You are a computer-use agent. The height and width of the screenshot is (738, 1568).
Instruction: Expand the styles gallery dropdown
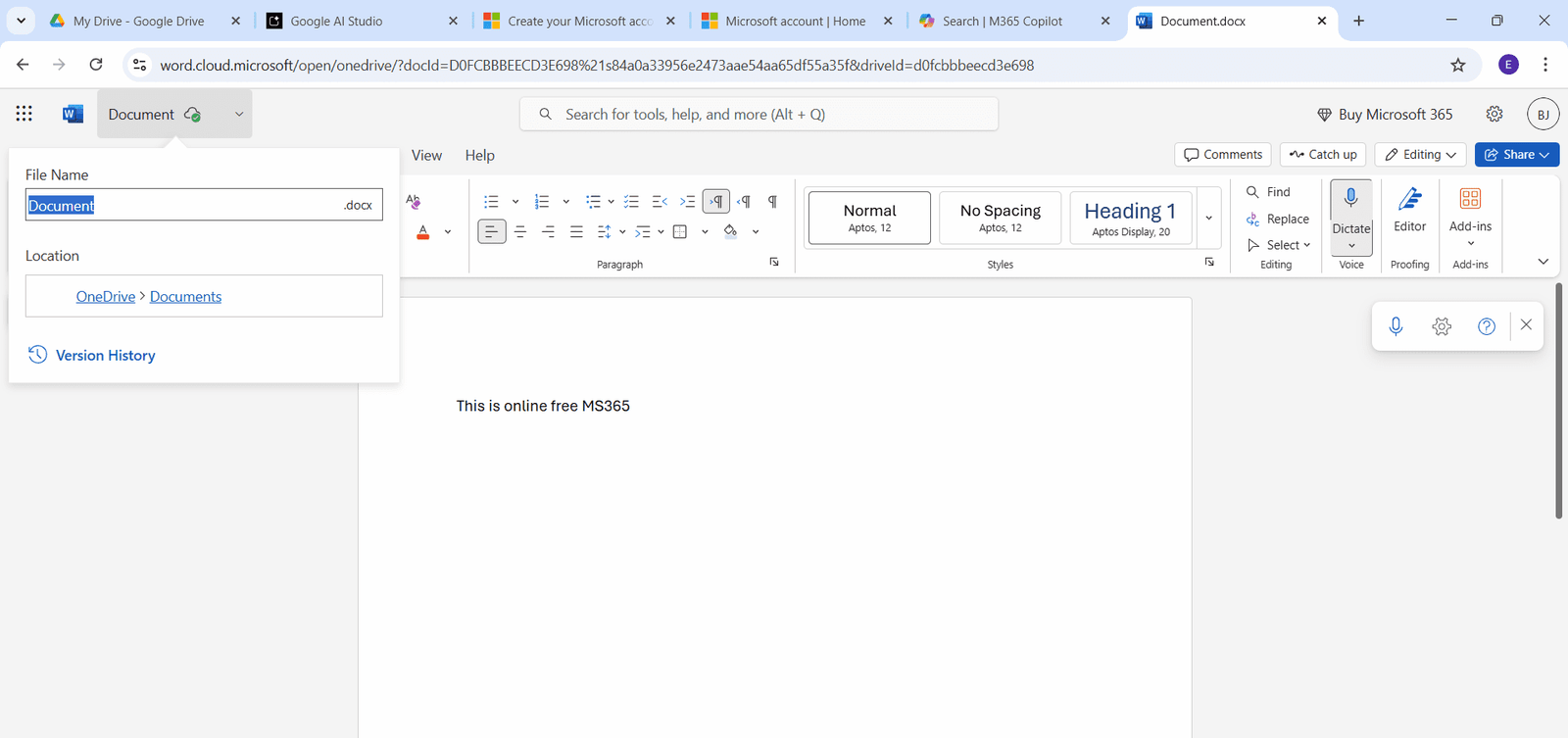[x=1208, y=218]
